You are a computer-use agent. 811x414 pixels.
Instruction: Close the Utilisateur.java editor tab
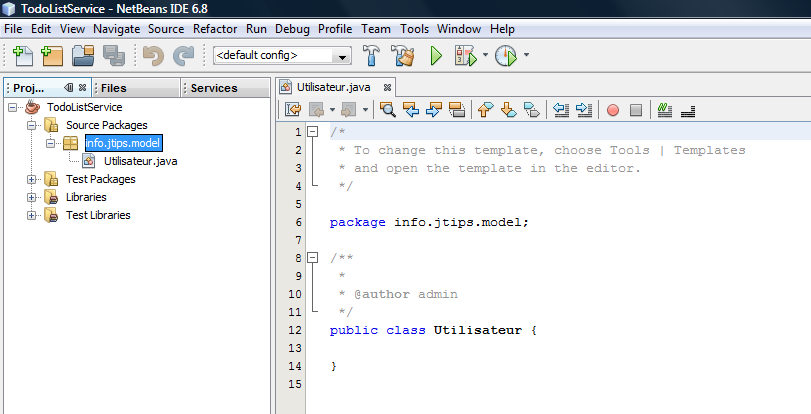pyautogui.click(x=387, y=87)
